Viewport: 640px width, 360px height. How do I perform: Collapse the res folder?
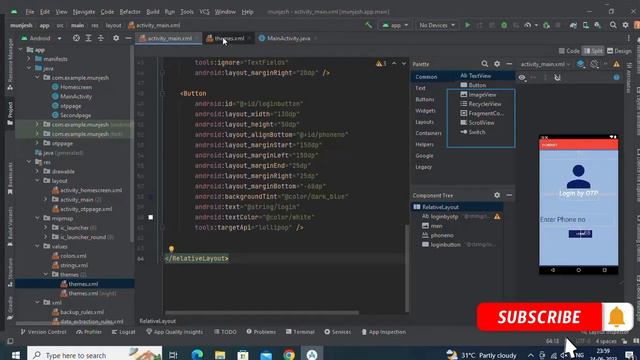pos(29,162)
